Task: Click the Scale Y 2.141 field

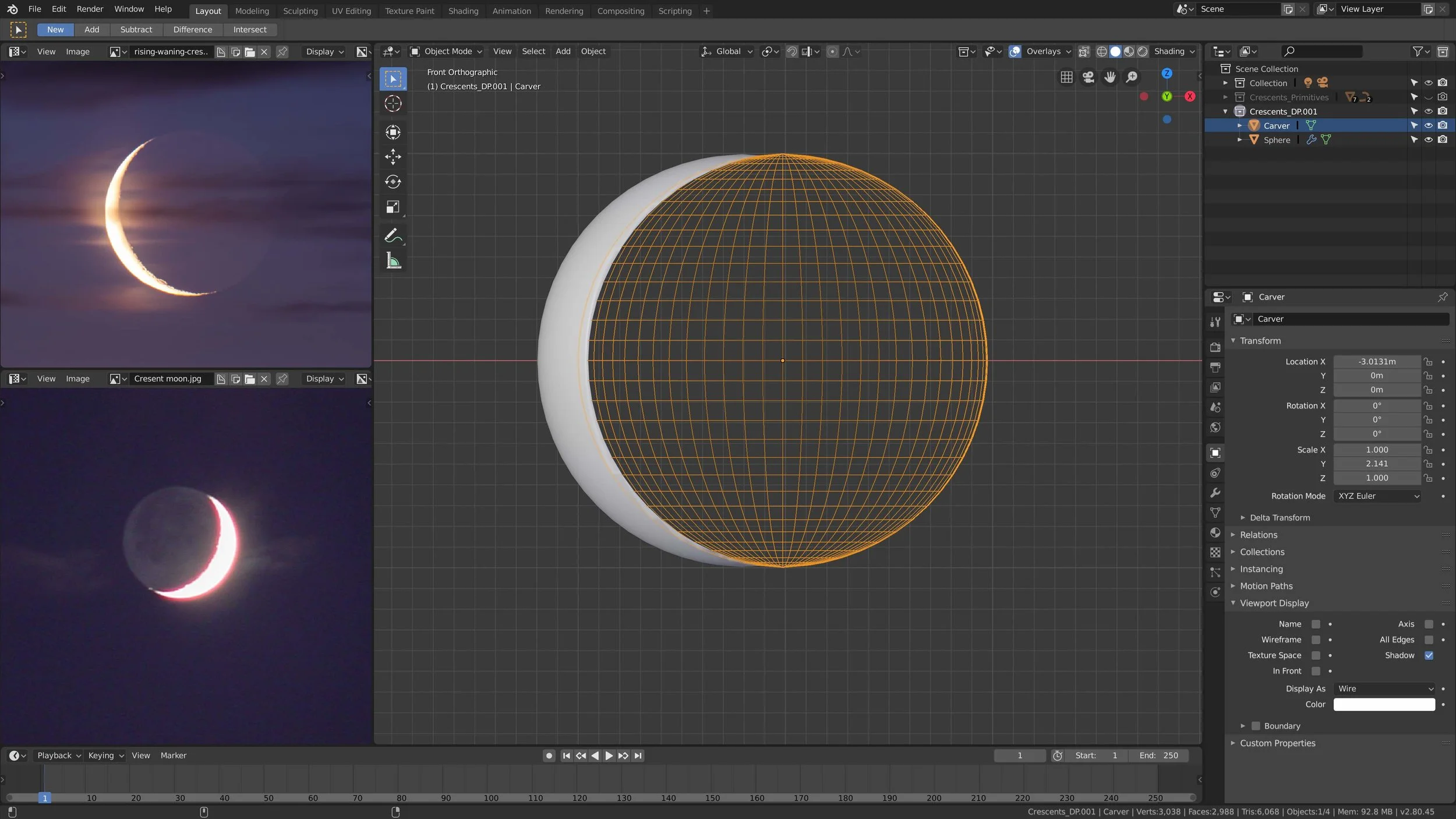Action: tap(1377, 464)
